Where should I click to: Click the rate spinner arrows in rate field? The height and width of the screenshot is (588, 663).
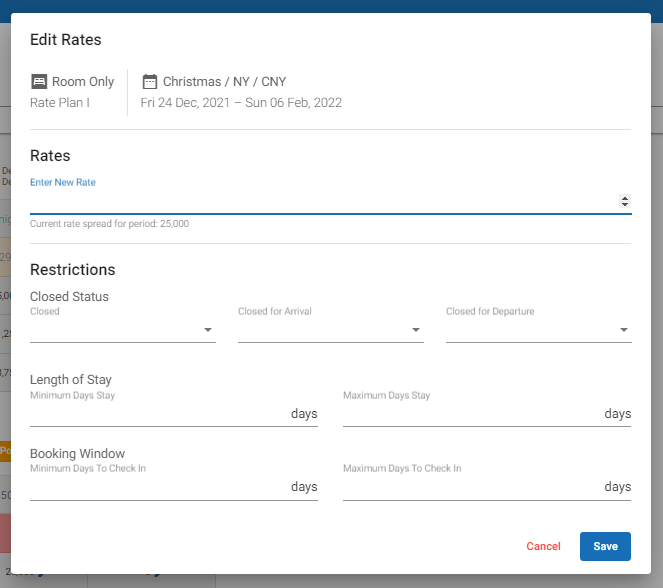(x=625, y=201)
